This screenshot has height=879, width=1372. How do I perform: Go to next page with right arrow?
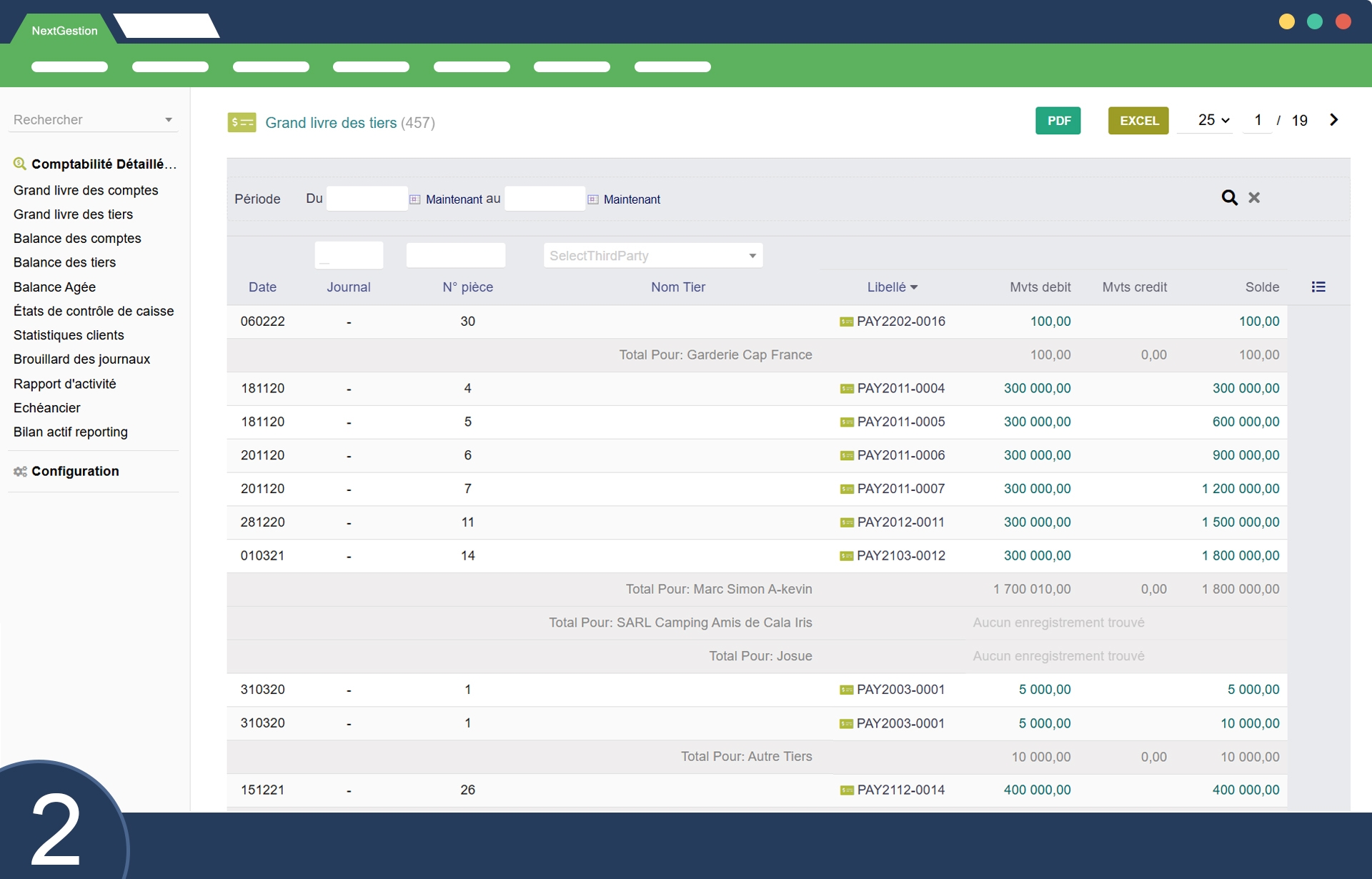point(1333,120)
